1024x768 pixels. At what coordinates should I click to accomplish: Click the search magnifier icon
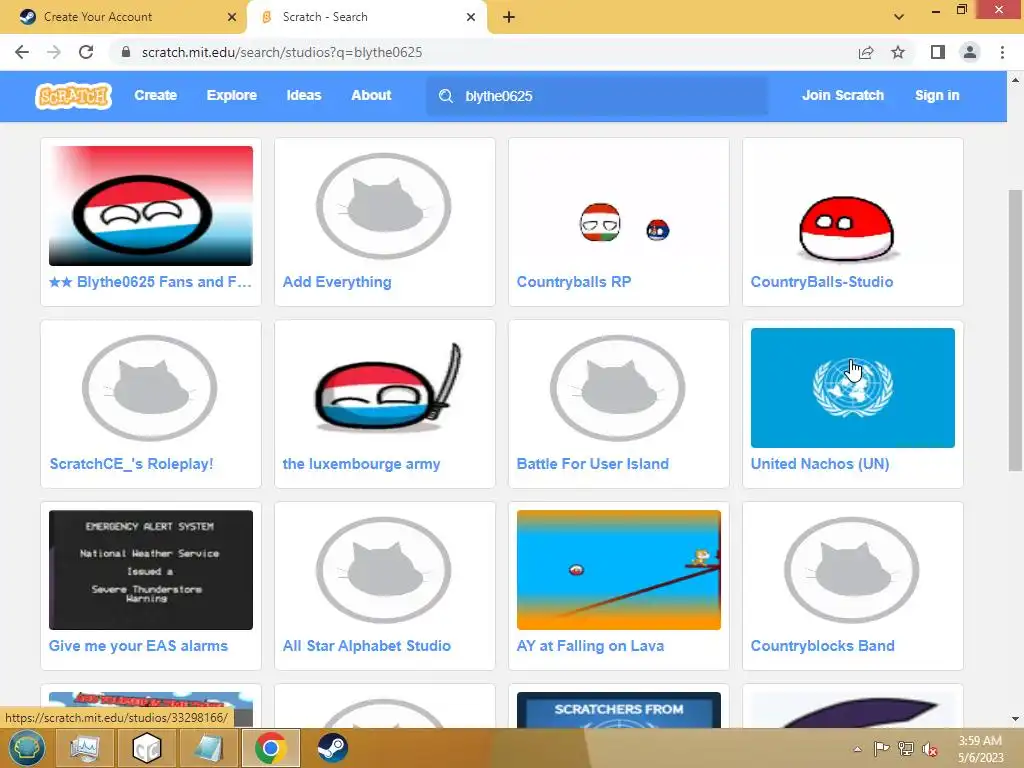[446, 96]
